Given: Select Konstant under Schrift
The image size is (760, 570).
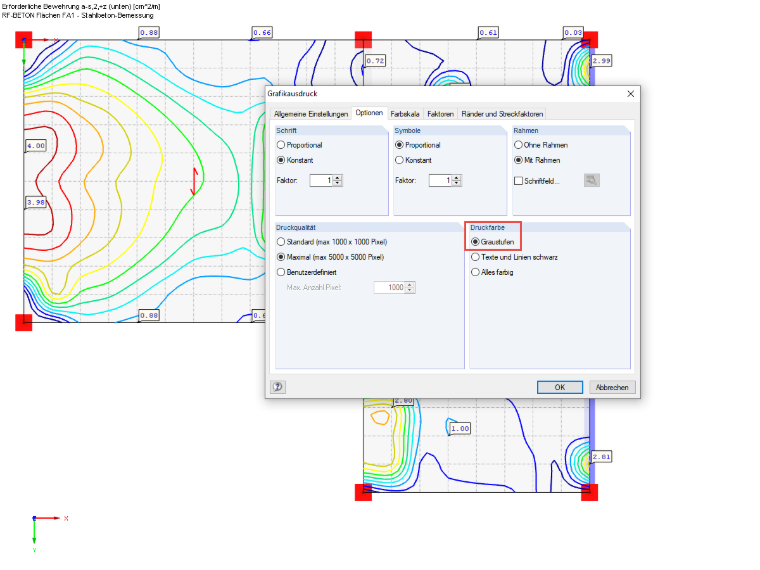Looking at the screenshot, I should [x=295, y=160].
